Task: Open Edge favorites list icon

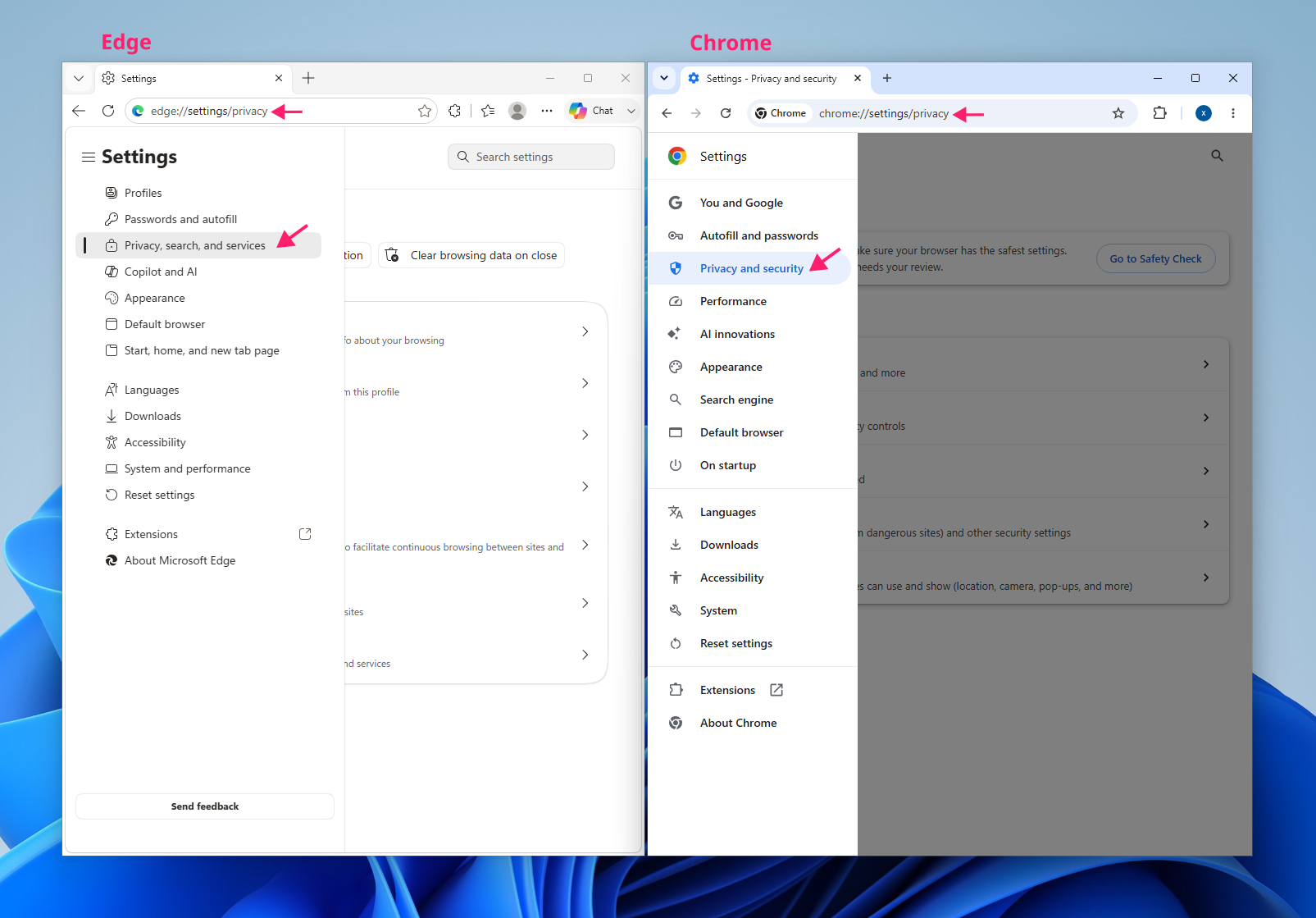Action: tap(488, 111)
